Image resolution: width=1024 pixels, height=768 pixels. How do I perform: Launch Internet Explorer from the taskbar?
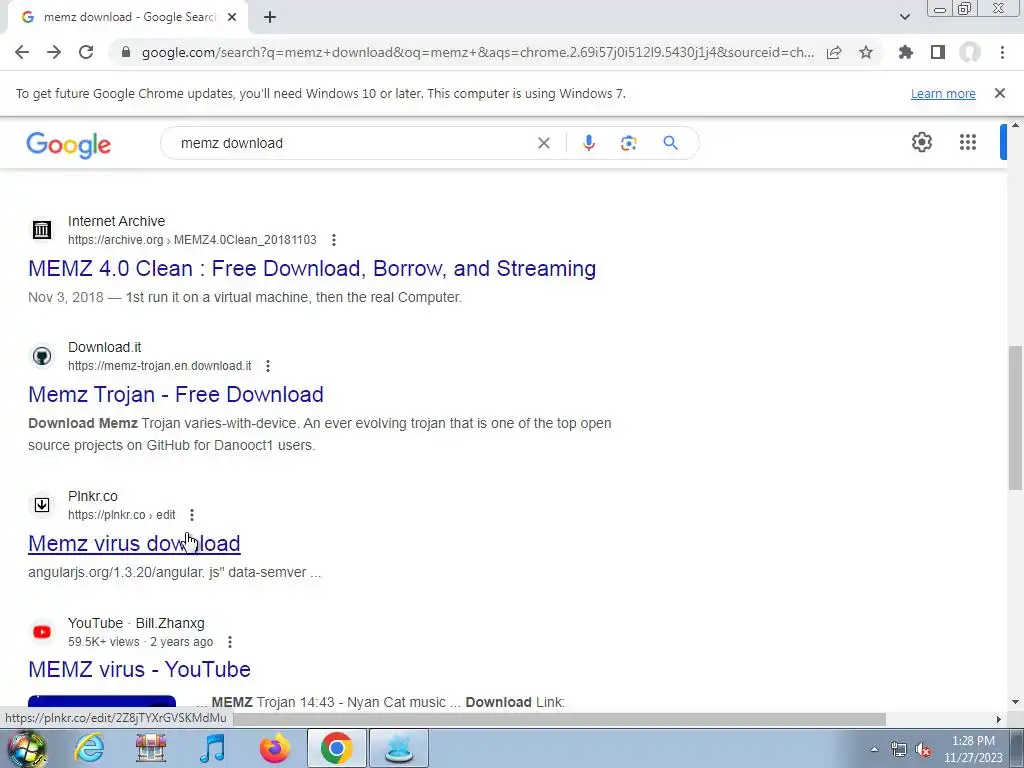(89, 748)
